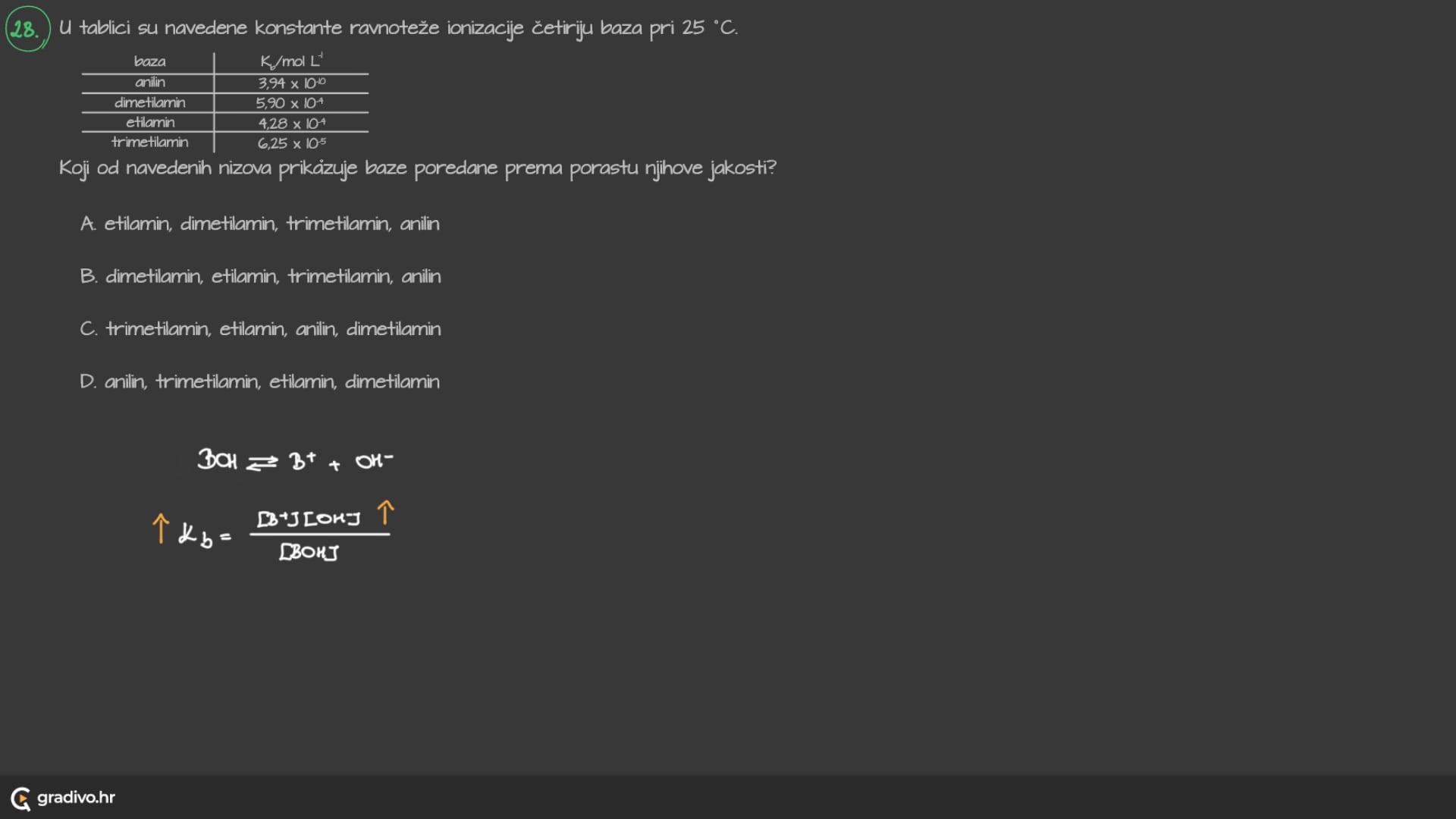Screen dimensions: 1456x819
Task: Click the equilibrium double arrow in the equation
Action: point(262,461)
